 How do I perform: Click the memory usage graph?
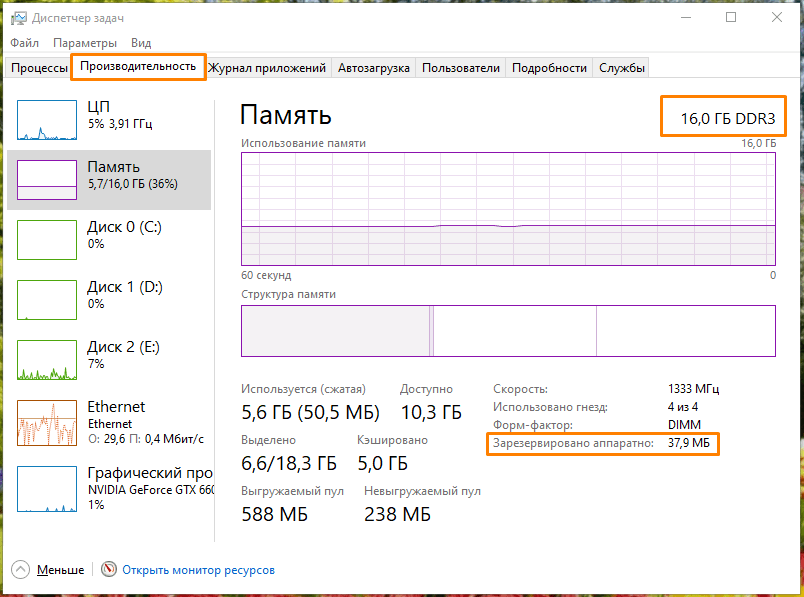point(508,209)
